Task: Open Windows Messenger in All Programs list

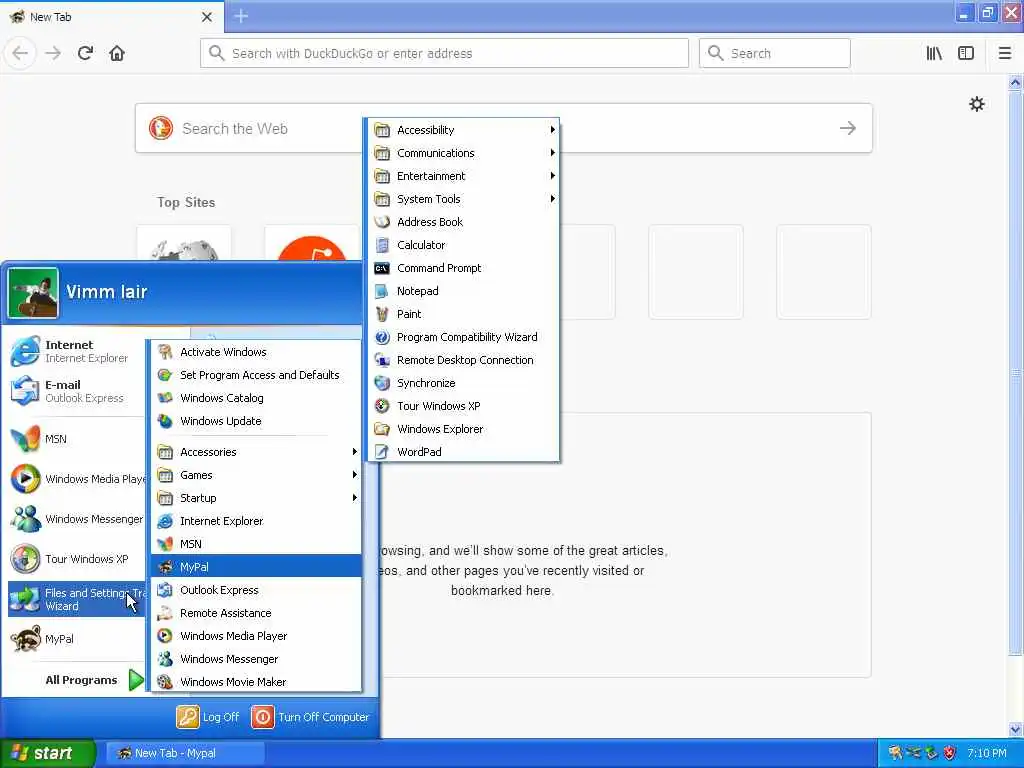Action: [x=256, y=659]
